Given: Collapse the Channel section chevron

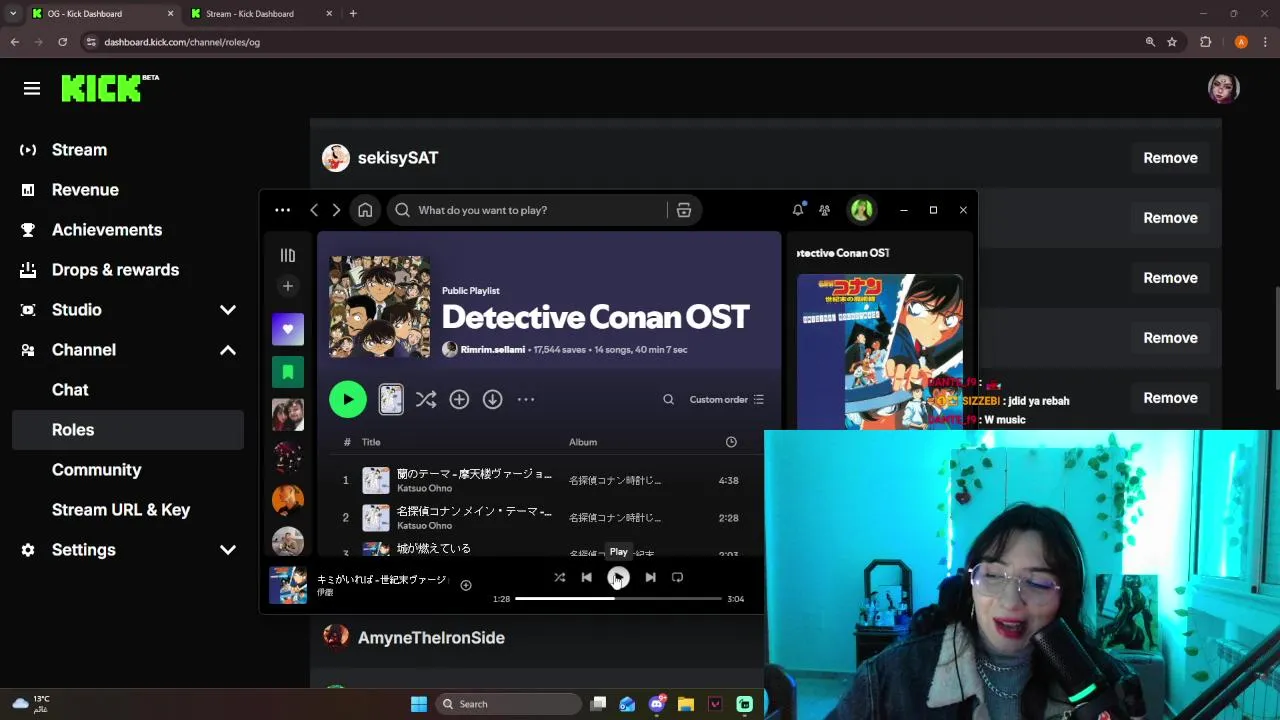Looking at the screenshot, I should [228, 350].
